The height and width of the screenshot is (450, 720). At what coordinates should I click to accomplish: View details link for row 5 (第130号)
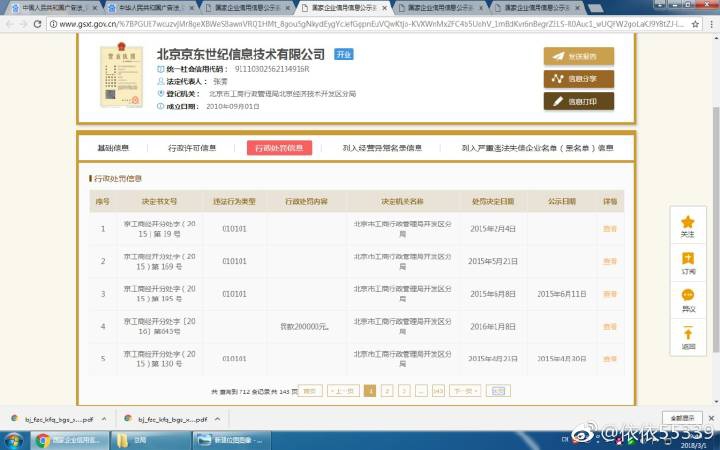(610, 359)
